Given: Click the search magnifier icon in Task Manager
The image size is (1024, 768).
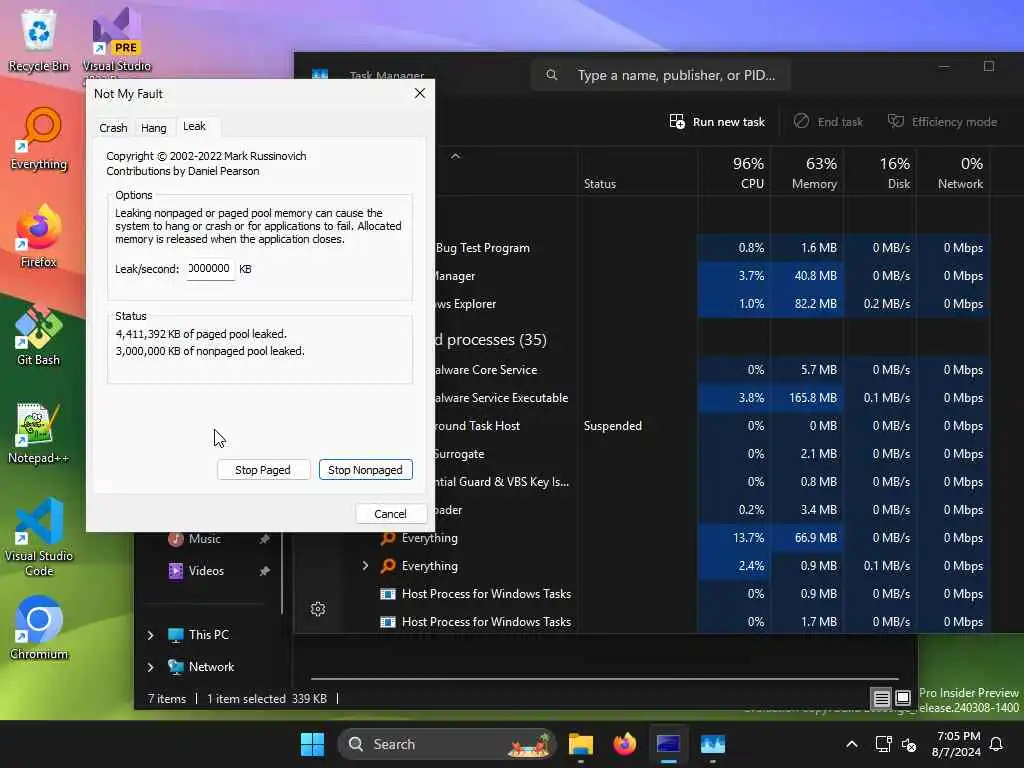Looking at the screenshot, I should click(x=552, y=75).
